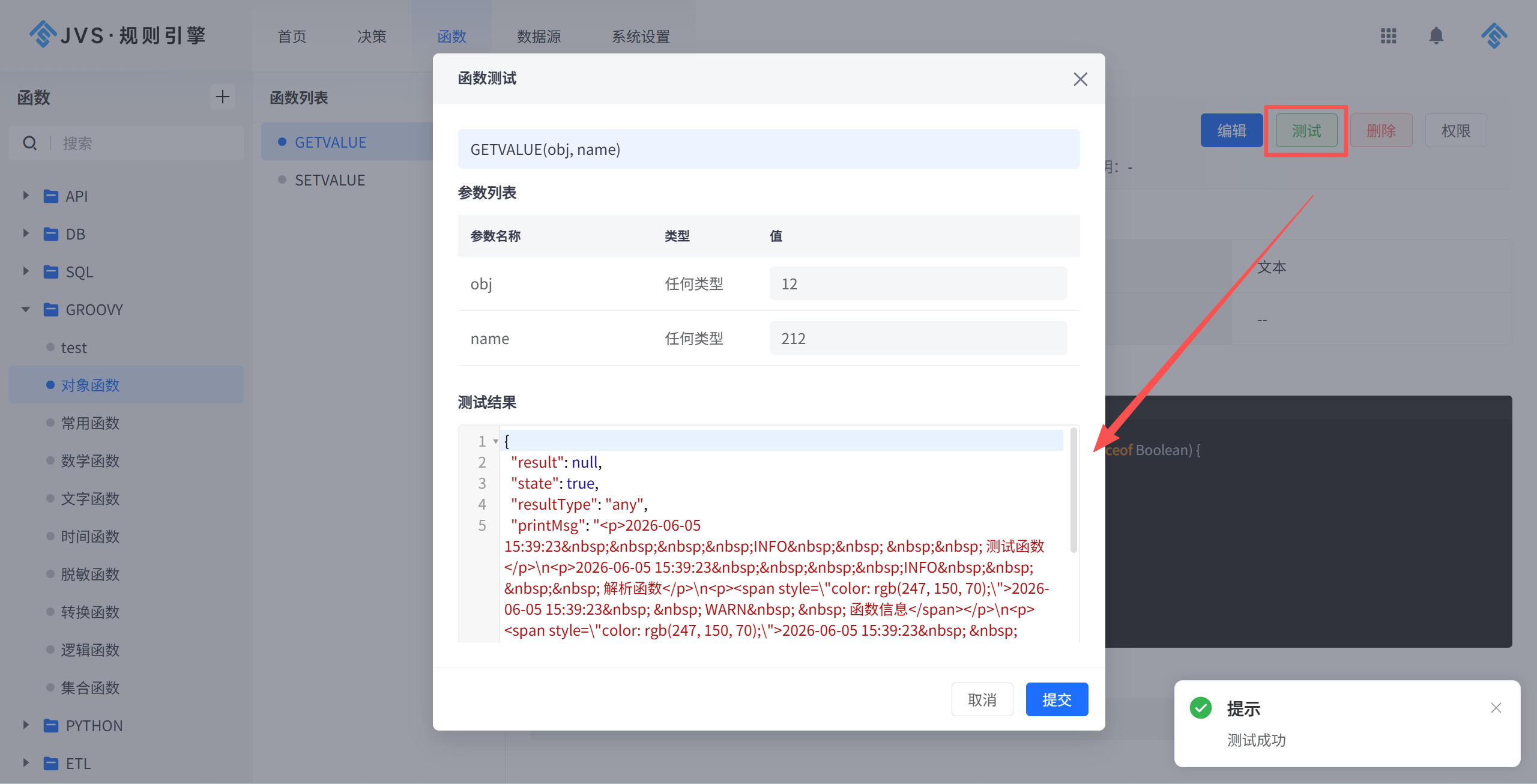Expand the SQL tree folder
The width and height of the screenshot is (1537, 784).
[26, 271]
